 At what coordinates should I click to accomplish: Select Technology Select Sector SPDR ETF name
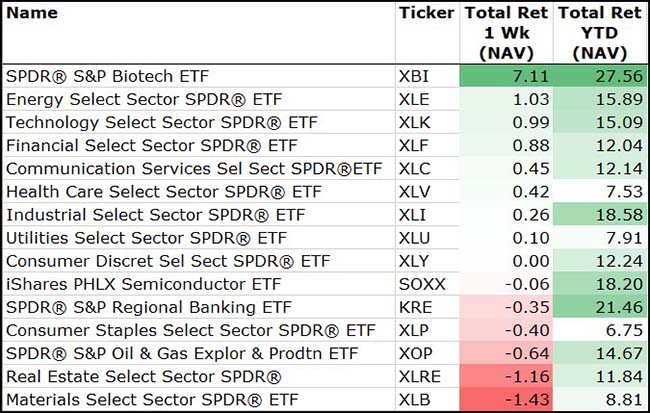(141, 122)
